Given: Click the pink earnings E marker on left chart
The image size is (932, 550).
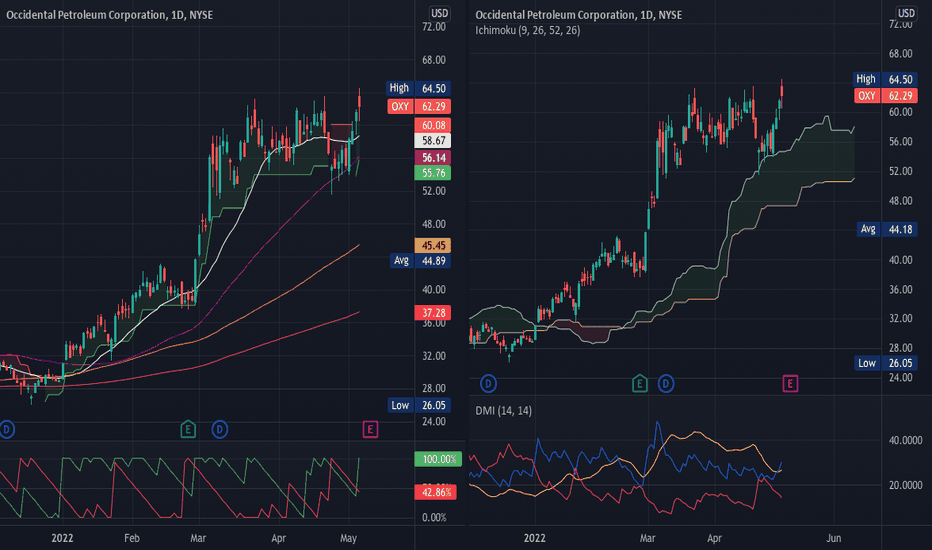Looking at the screenshot, I should pos(370,429).
